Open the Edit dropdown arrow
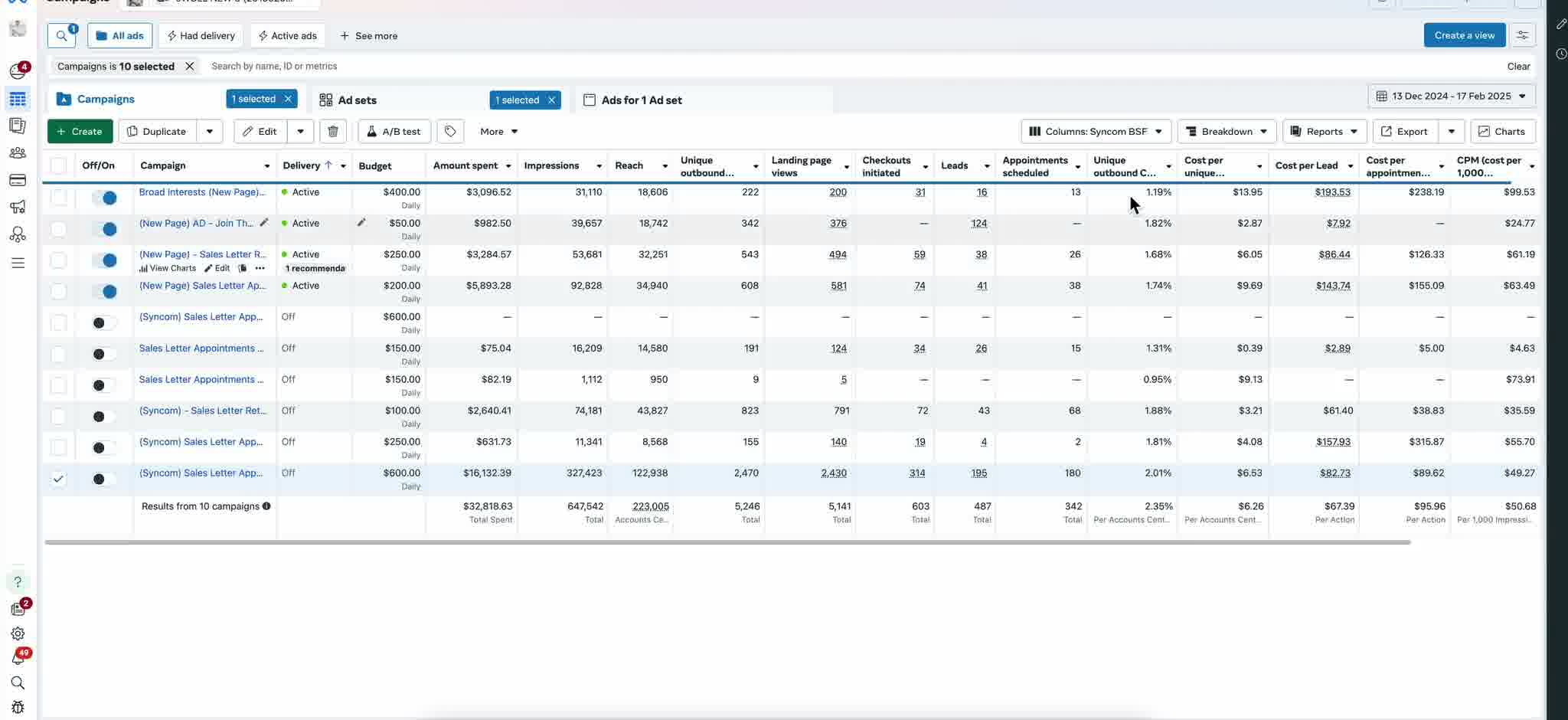Screen dimensions: 1568x720 tap(301, 132)
